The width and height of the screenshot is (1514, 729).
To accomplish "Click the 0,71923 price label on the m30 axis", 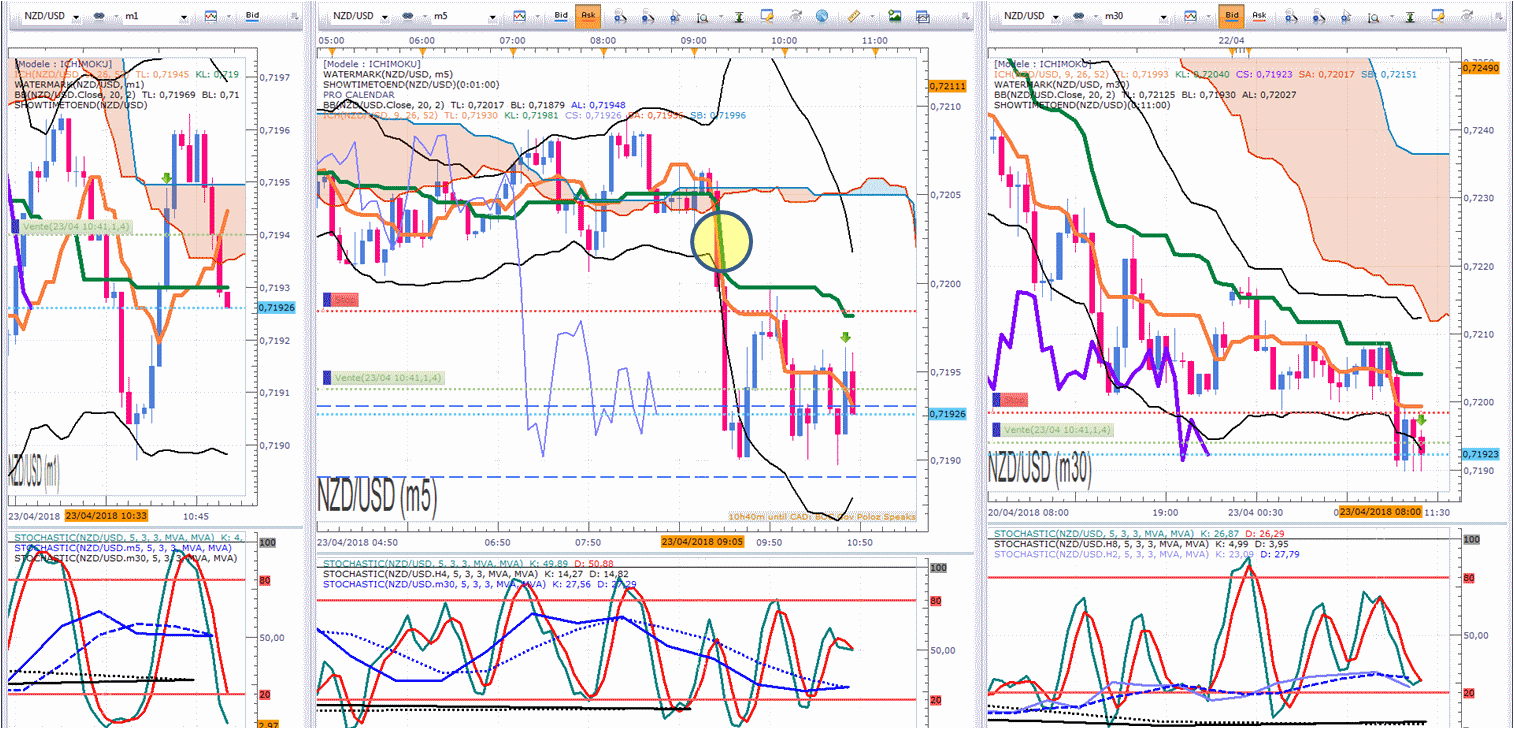I will [x=1479, y=454].
